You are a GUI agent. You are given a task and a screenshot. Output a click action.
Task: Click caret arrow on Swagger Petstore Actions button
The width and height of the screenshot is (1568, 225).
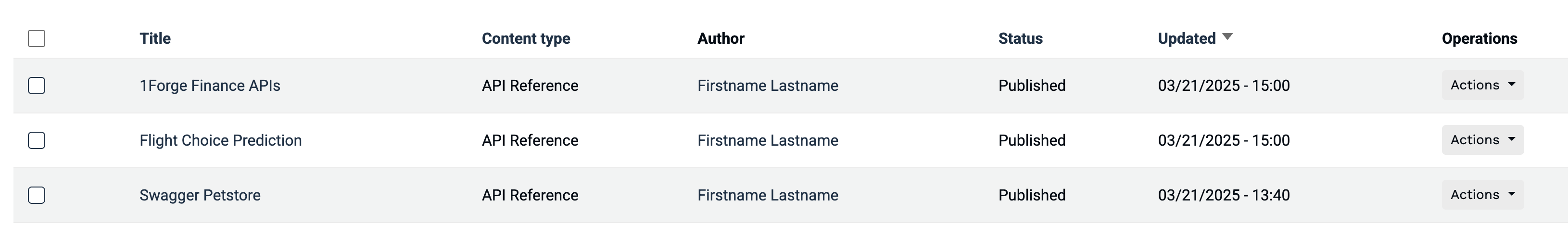pyautogui.click(x=1511, y=195)
